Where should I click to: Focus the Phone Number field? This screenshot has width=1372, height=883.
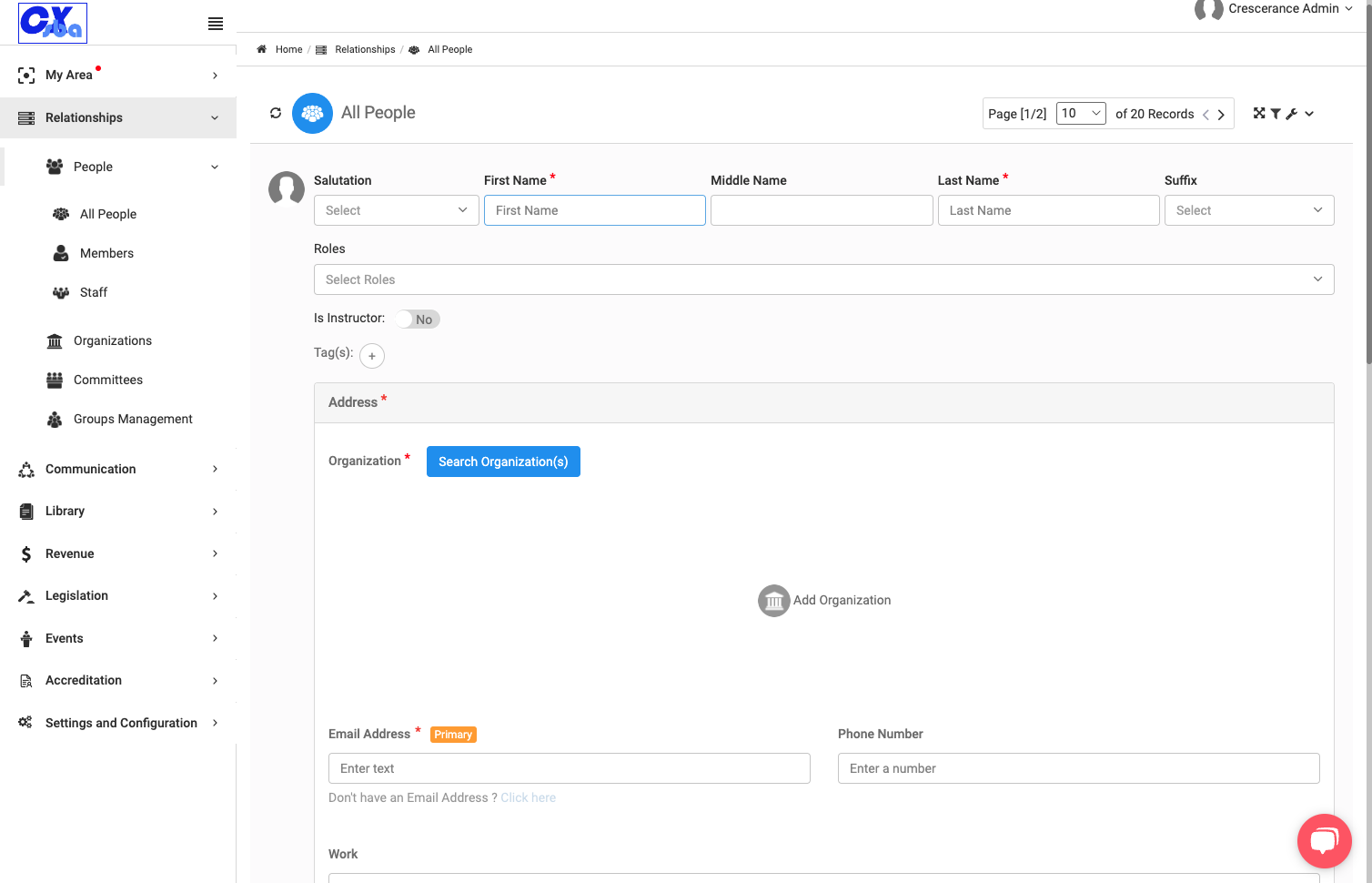click(x=1079, y=768)
